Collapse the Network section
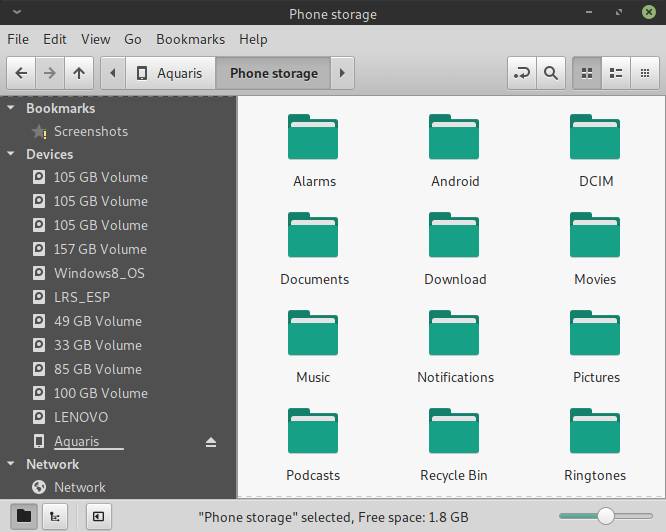 (11, 464)
